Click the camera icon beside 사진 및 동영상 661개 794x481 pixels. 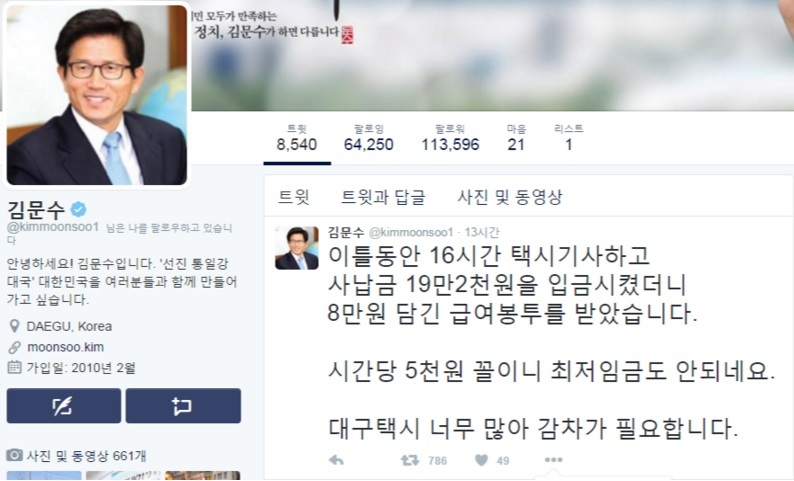click(14, 455)
